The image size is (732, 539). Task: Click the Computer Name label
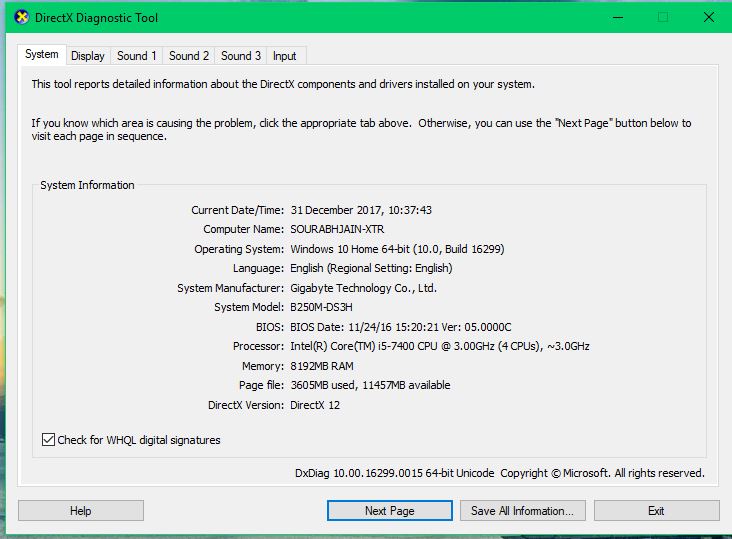[244, 229]
